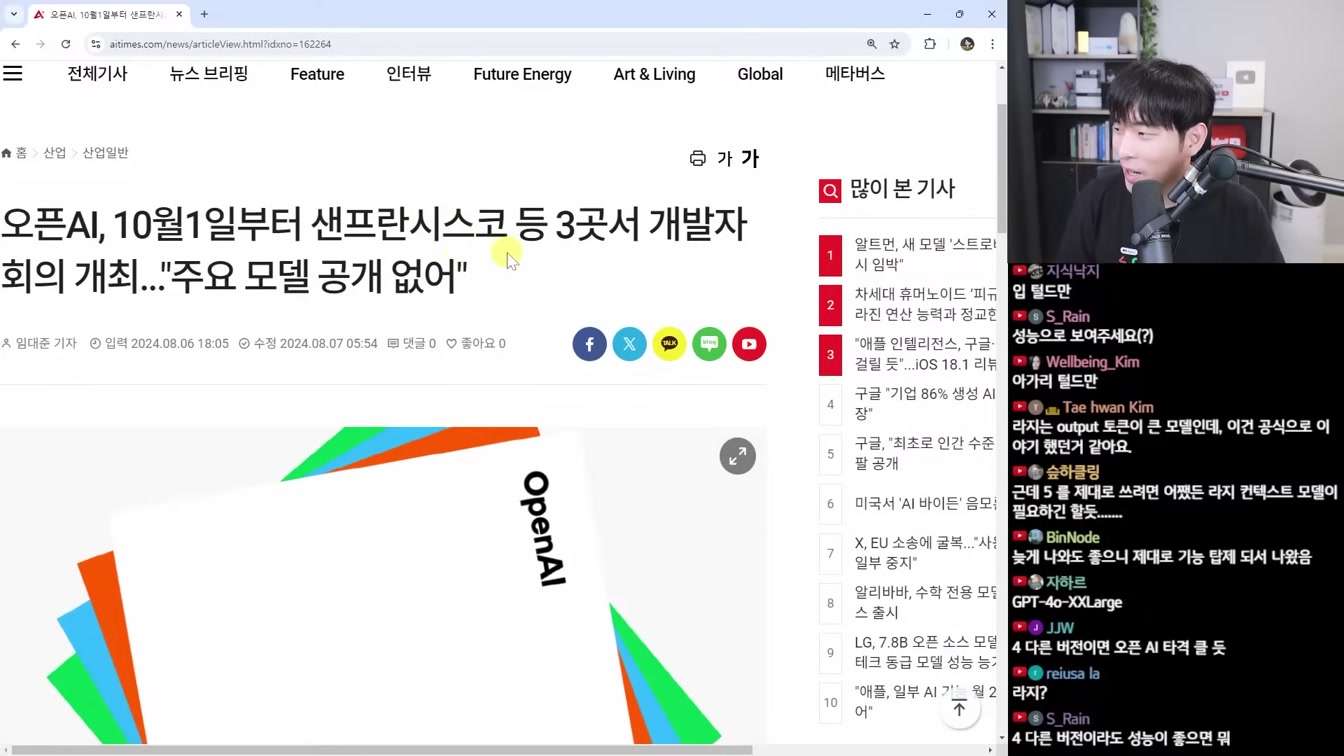Open the Global menu

(x=760, y=74)
